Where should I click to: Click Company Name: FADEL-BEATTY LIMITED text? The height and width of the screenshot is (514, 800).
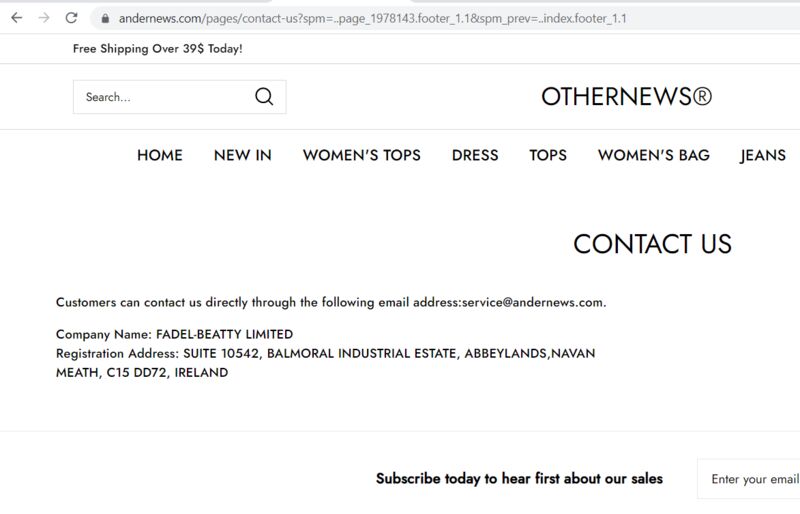(x=174, y=334)
